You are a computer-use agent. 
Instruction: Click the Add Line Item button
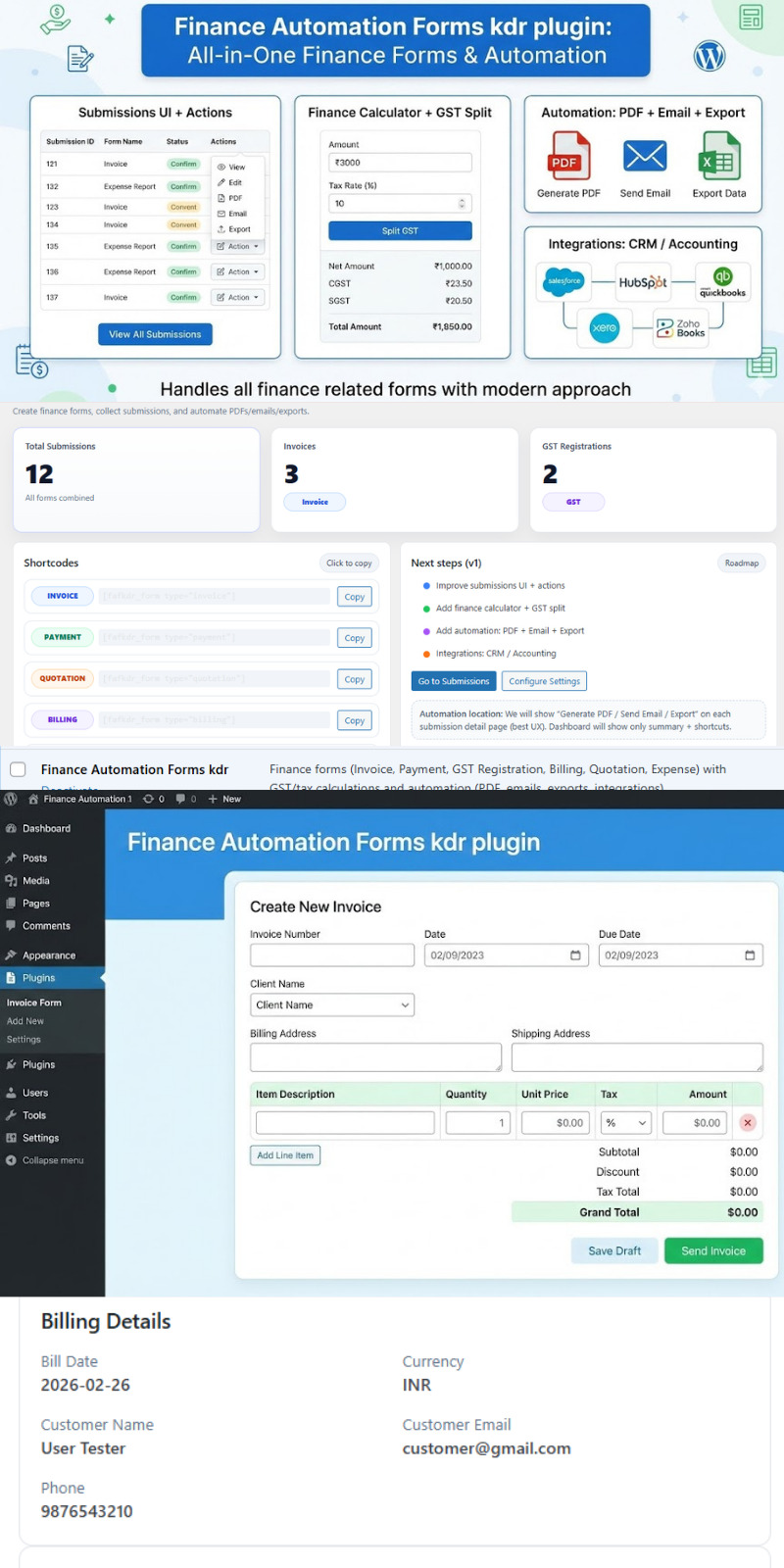click(285, 1155)
